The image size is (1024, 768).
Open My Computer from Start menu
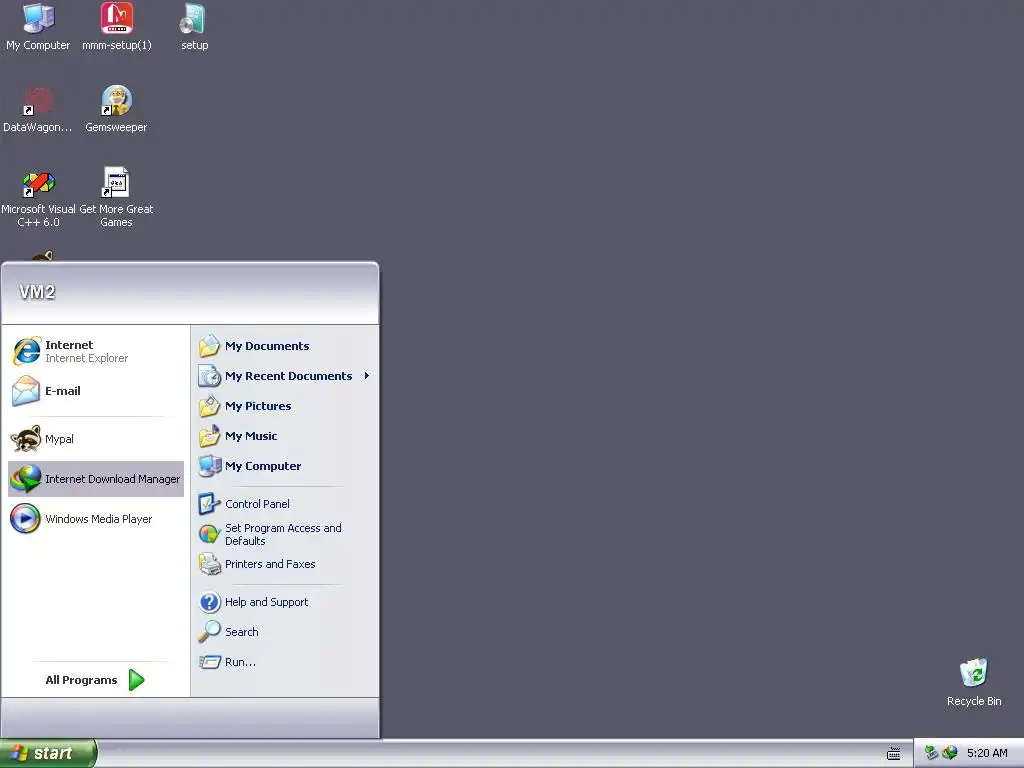(x=285, y=466)
